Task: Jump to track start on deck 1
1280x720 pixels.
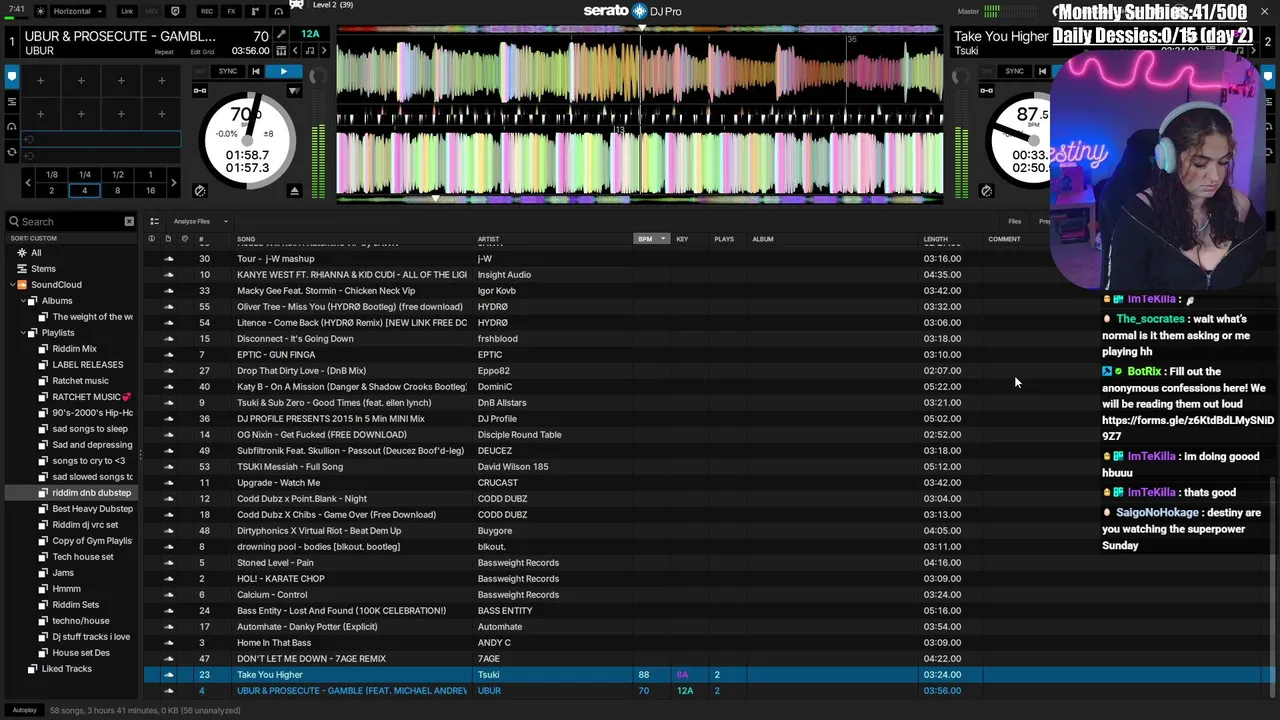Action: pos(256,71)
